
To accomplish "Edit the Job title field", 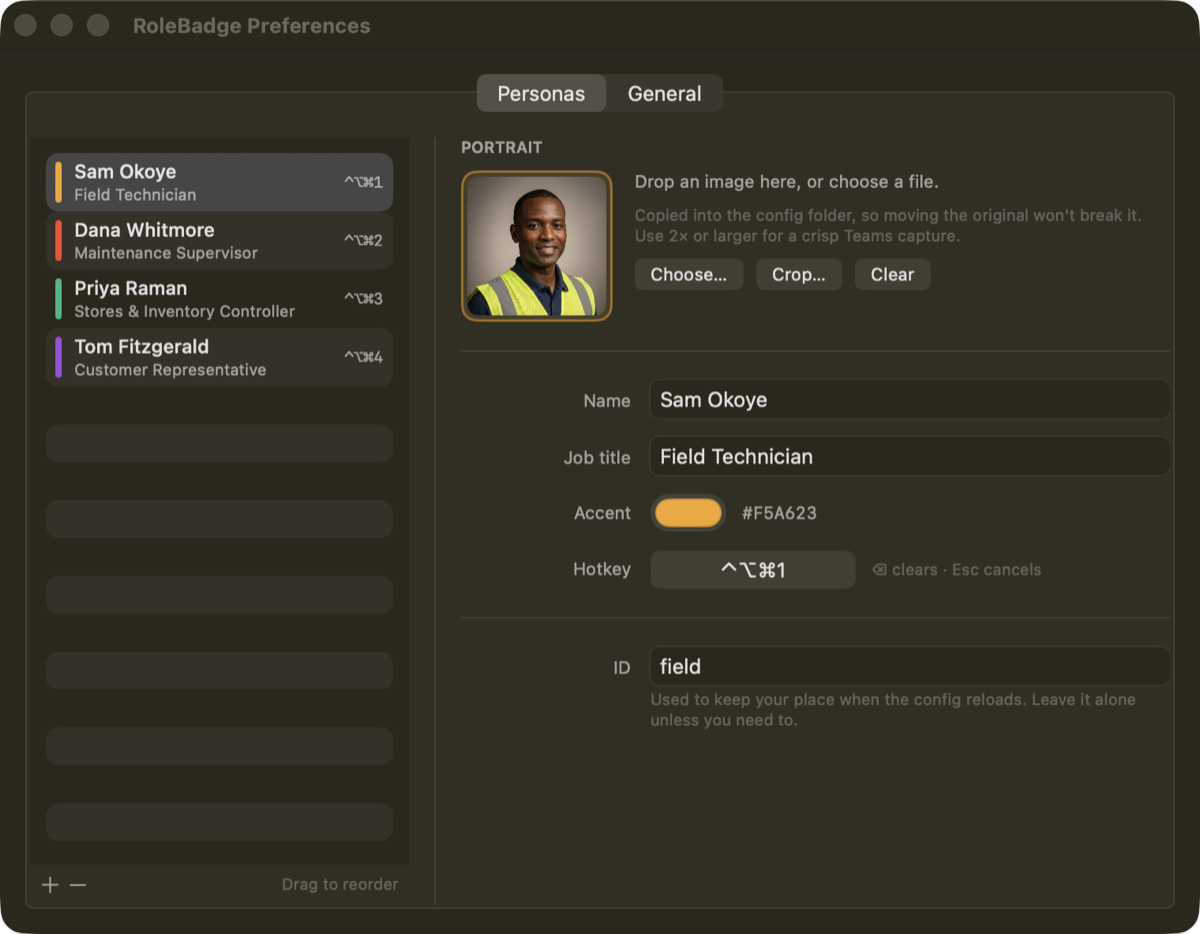I will point(909,457).
